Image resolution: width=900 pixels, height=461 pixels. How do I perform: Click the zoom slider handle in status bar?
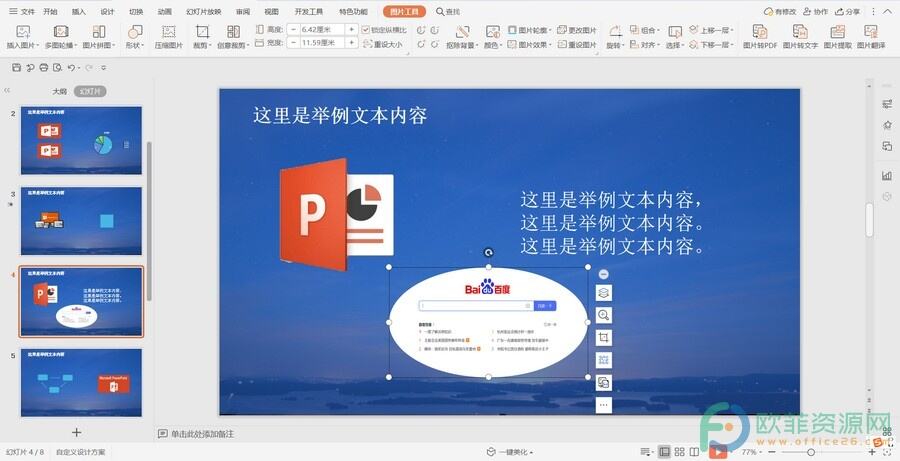811,452
